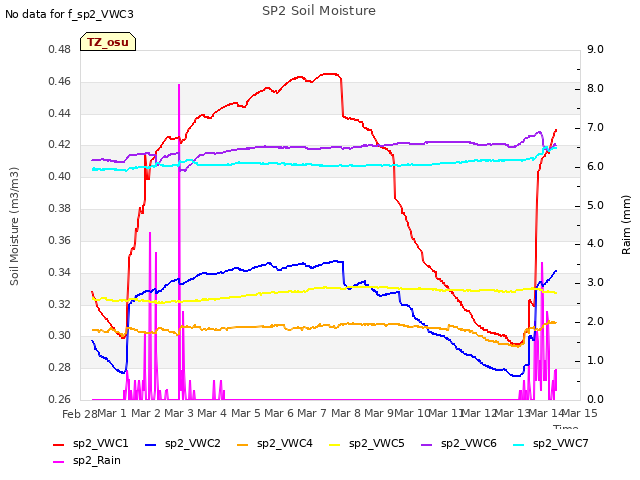Click the cyan sp2_VWC7 legend swatch
The image size is (640, 480).
pos(519,444)
